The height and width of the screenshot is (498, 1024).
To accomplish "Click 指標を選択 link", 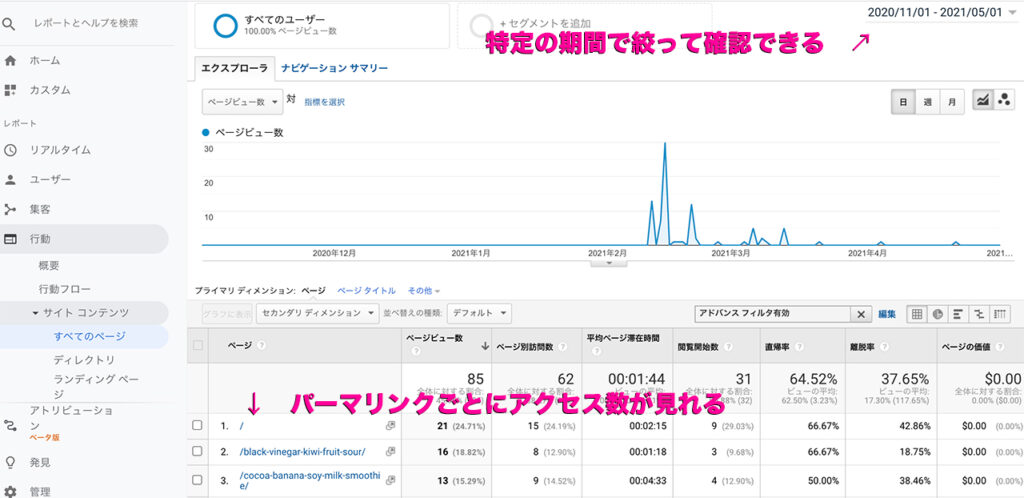I will (325, 102).
